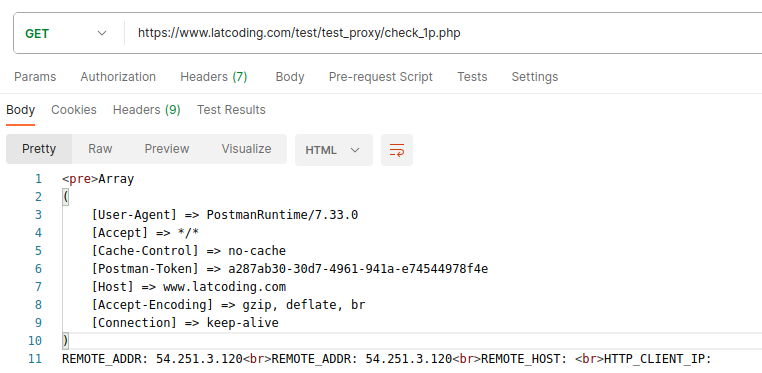
Task: Open the Params request tab
Action: point(35,77)
